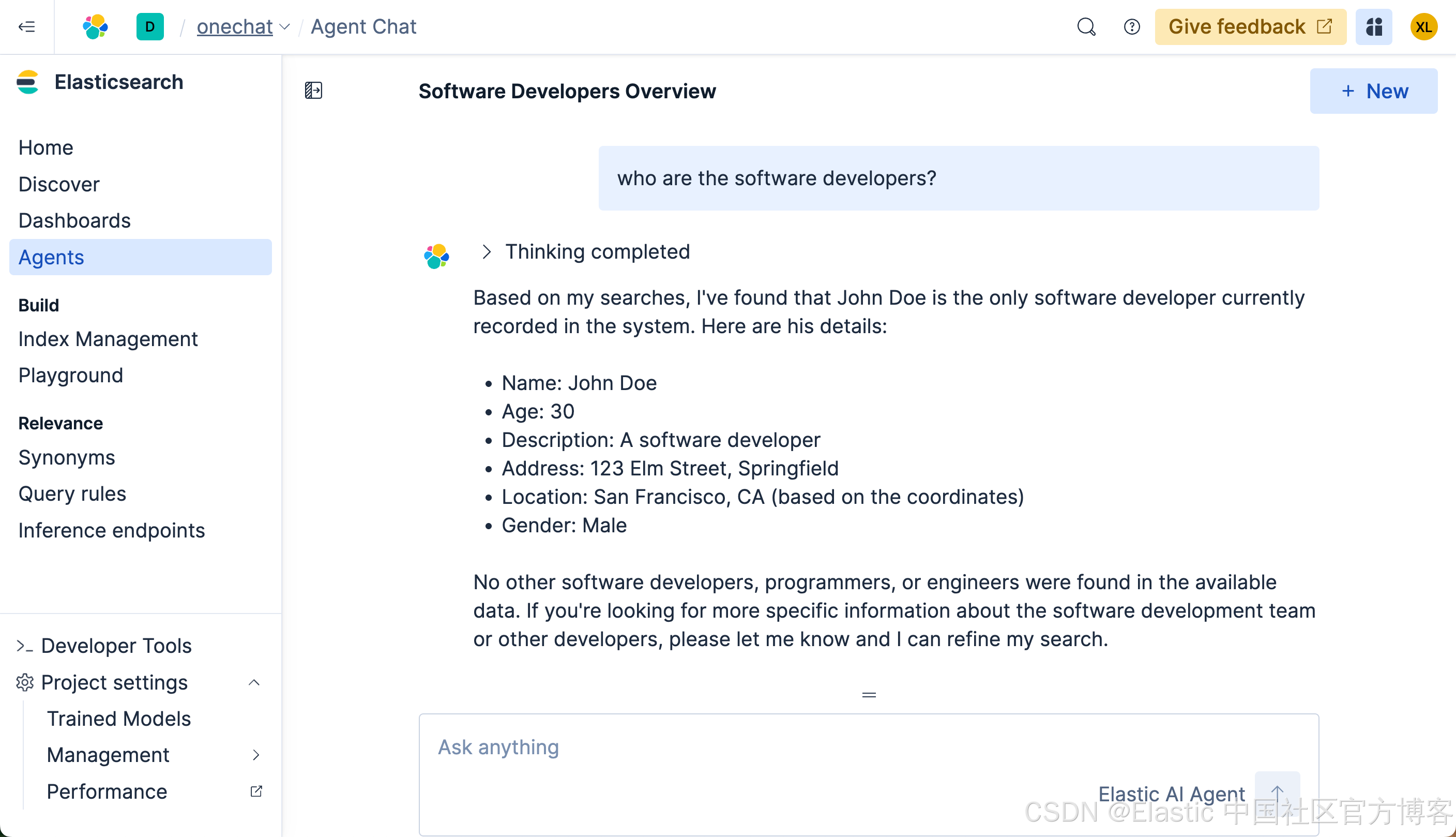Click the Developer Tools console icon
The image size is (1456, 837).
(x=25, y=646)
